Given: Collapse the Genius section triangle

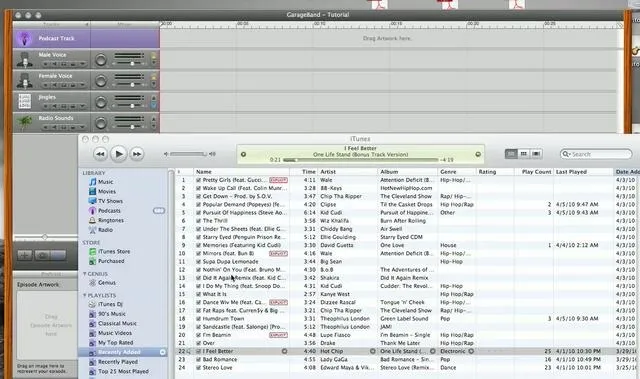Looking at the screenshot, I should point(84,274).
